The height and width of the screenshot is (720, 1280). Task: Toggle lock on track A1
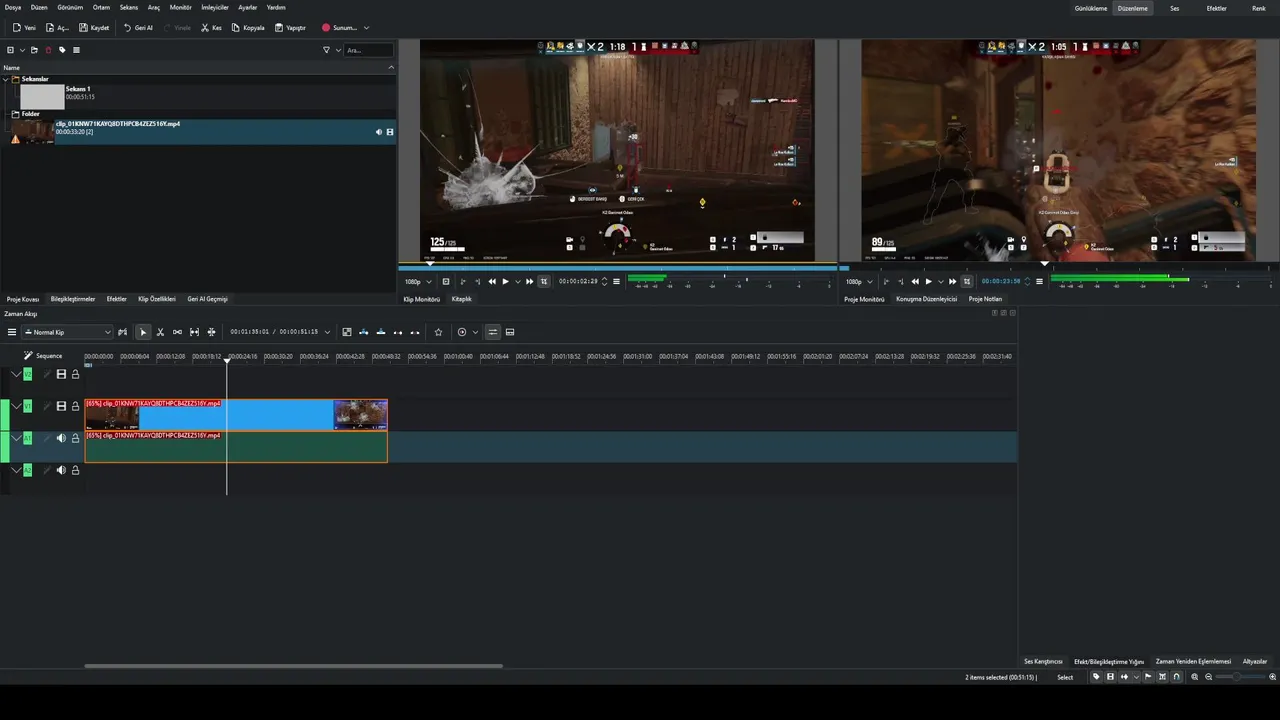click(75, 438)
